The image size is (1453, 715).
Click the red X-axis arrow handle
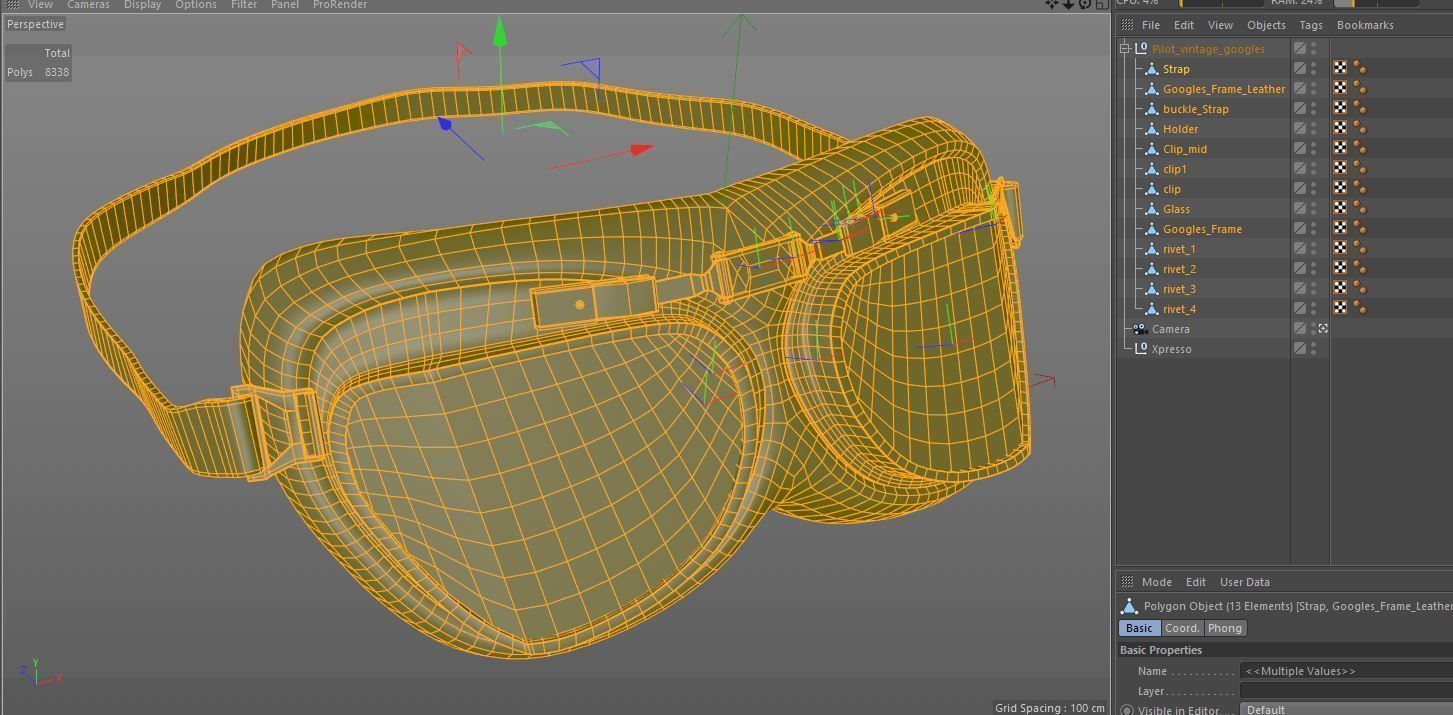point(640,150)
